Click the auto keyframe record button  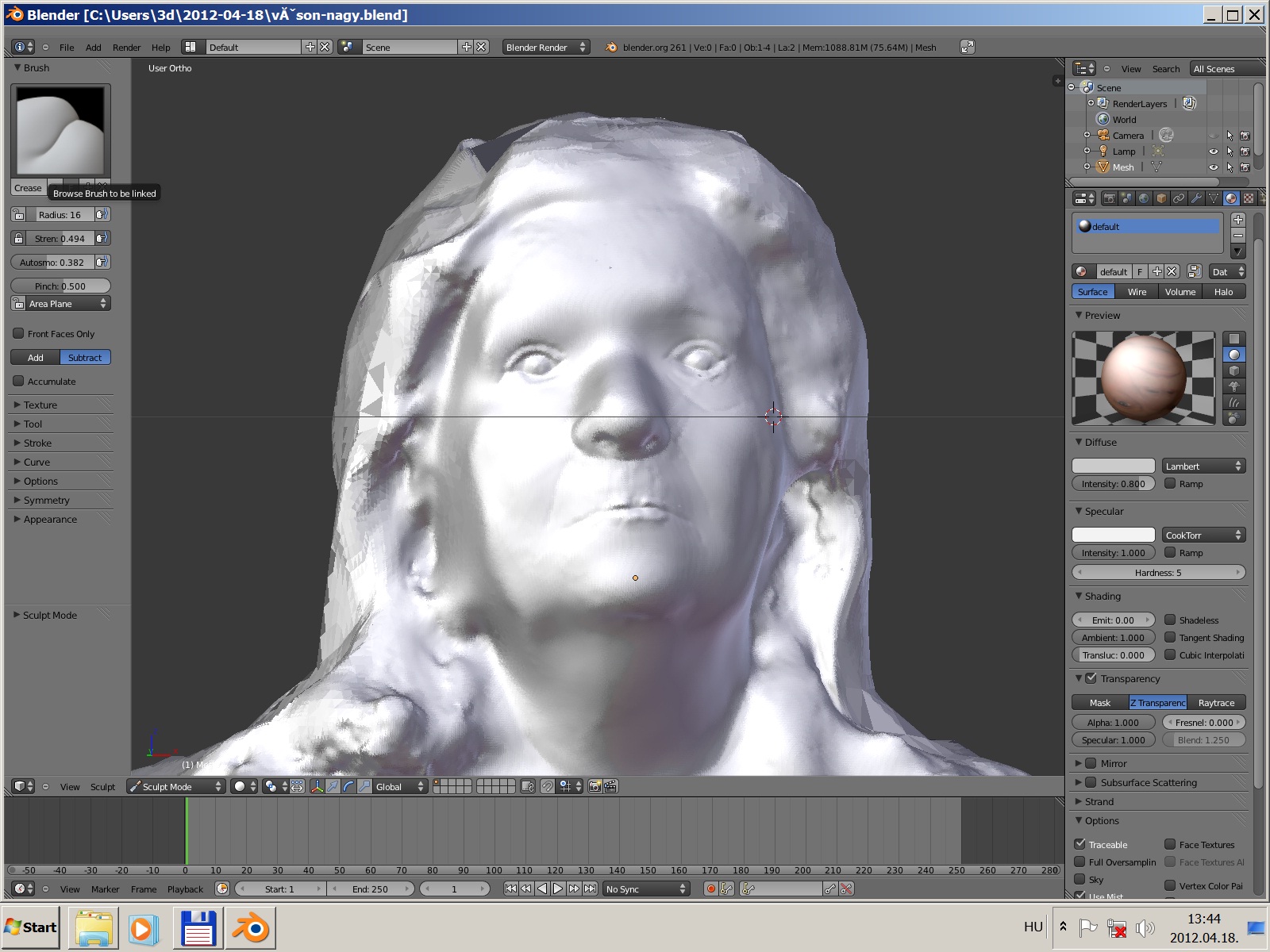[x=711, y=889]
